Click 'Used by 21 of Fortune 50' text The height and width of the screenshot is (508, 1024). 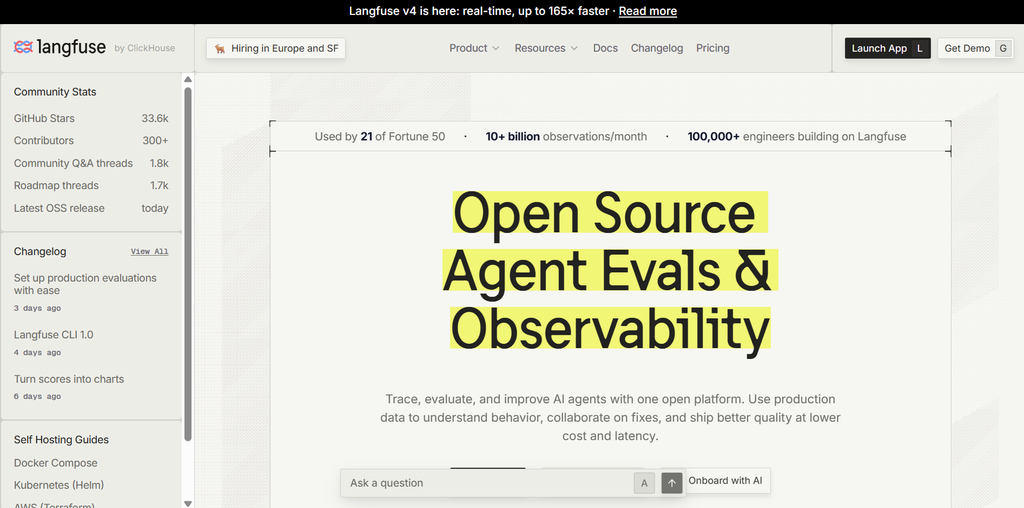[380, 136]
